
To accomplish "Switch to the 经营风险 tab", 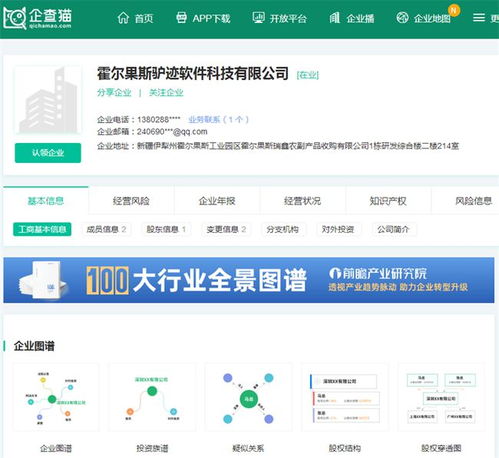I will [x=131, y=201].
